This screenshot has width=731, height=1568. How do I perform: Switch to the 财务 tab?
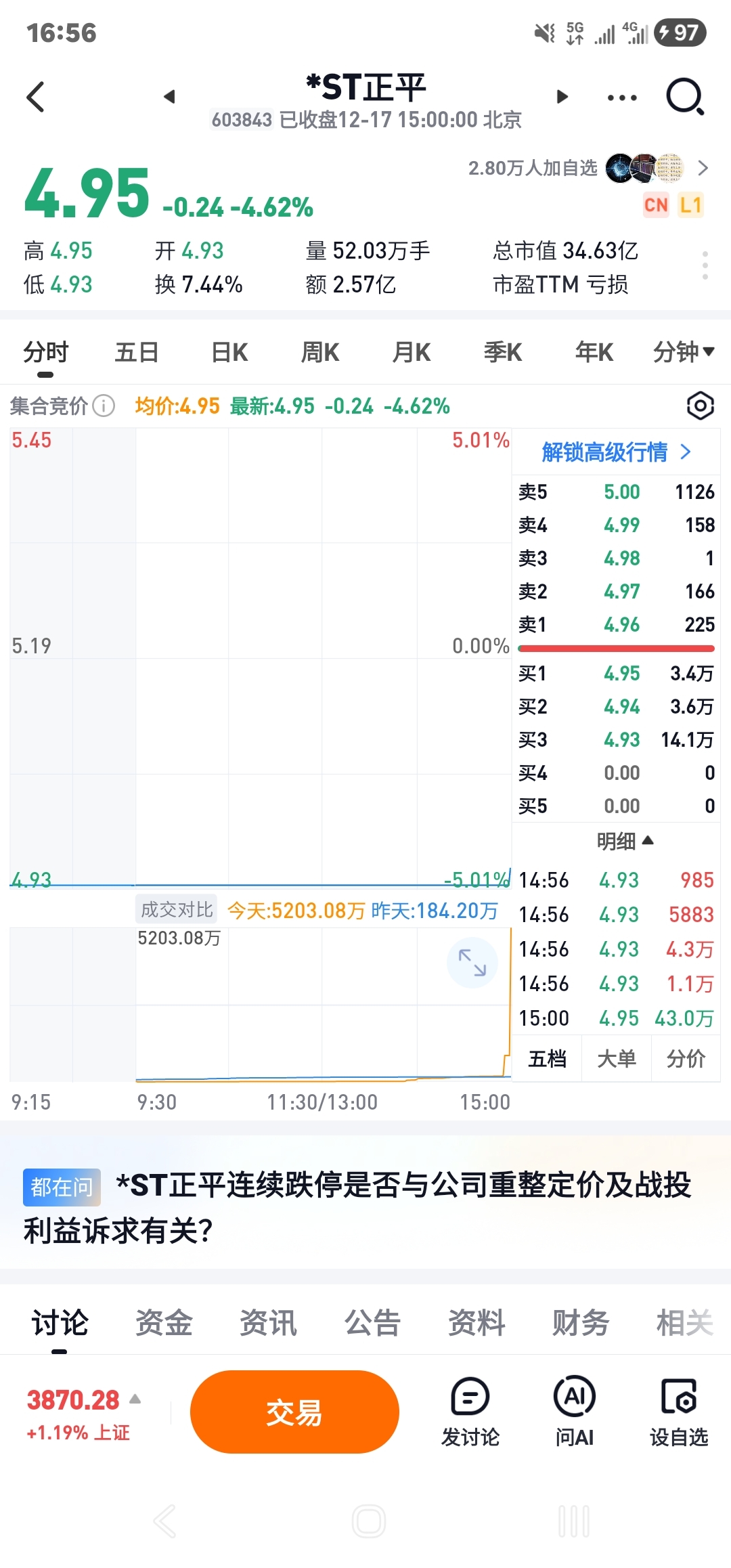point(581,1323)
